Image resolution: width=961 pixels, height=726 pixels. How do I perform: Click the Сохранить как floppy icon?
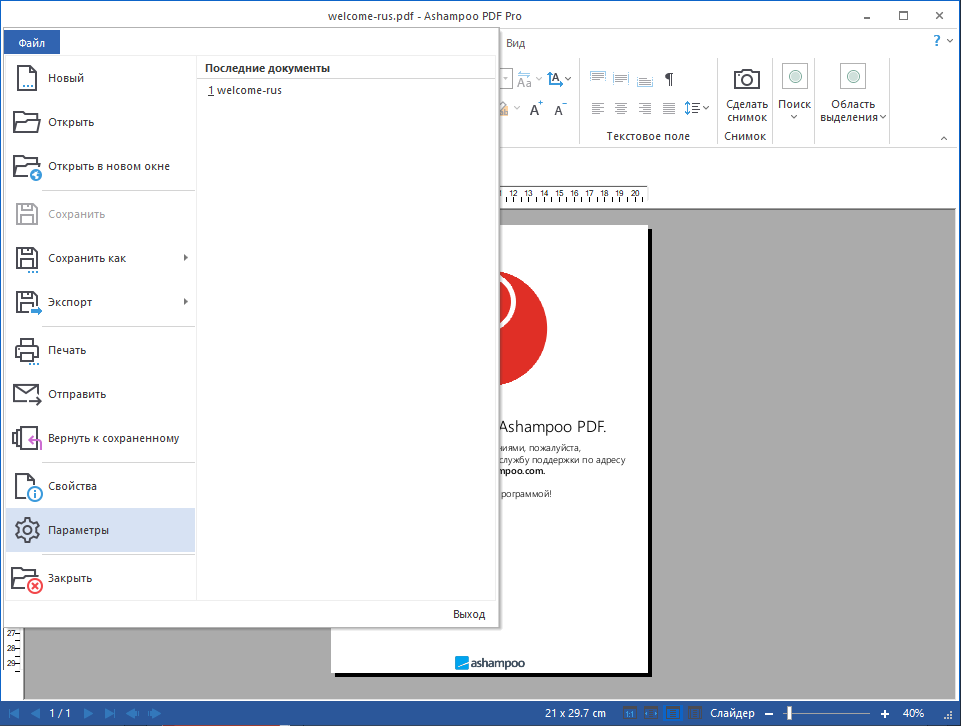point(26,259)
